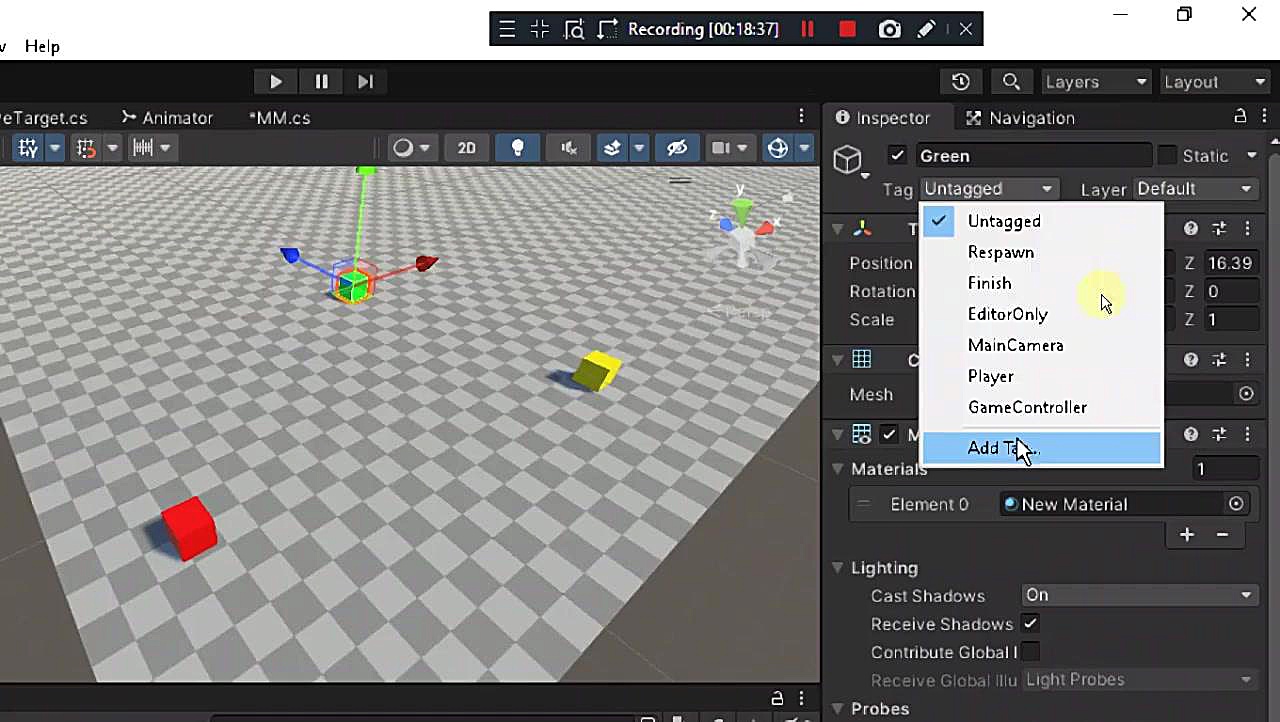The width and height of the screenshot is (1280, 722).
Task: Open the Cast Shadows dropdown
Action: tap(1139, 595)
